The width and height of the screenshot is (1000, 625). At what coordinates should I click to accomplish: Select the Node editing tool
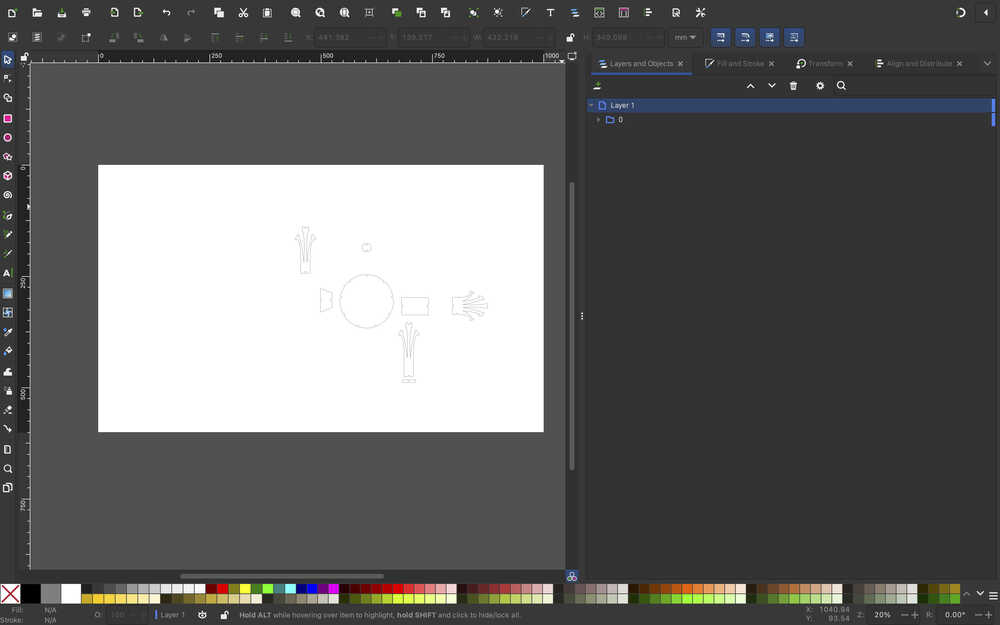(7, 78)
